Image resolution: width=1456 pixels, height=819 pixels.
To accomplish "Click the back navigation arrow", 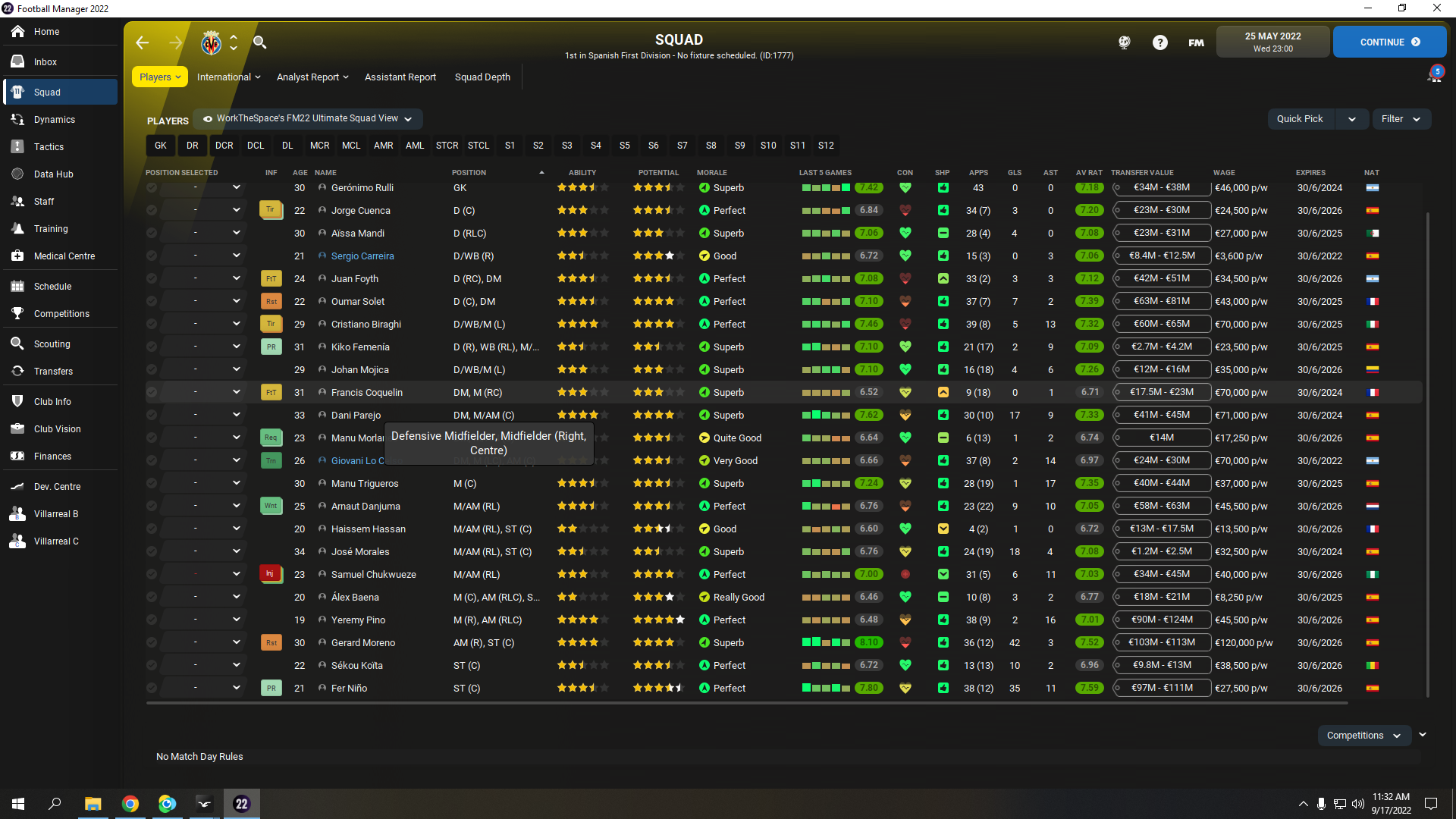I will [x=143, y=43].
